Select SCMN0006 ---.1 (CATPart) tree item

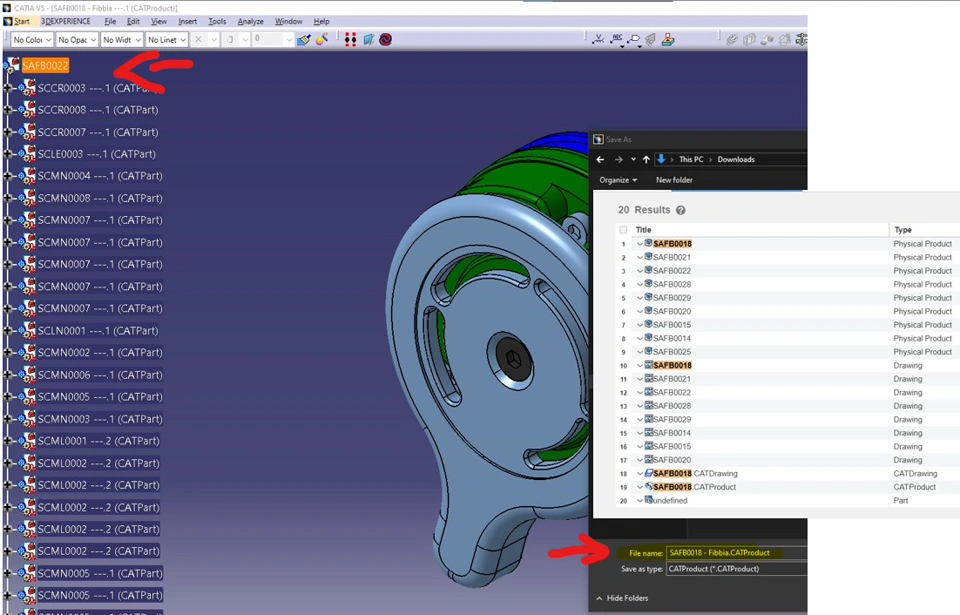point(100,375)
